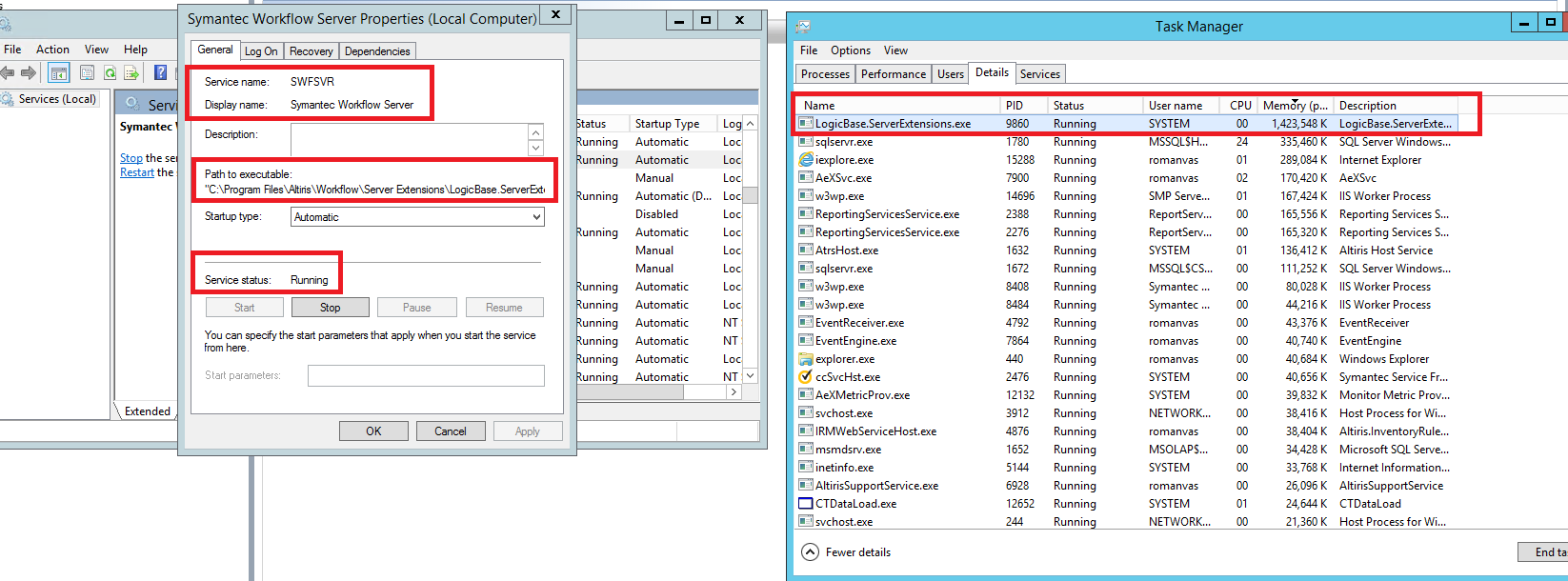Click the Start parameters input field
The image size is (1568, 581).
(426, 376)
